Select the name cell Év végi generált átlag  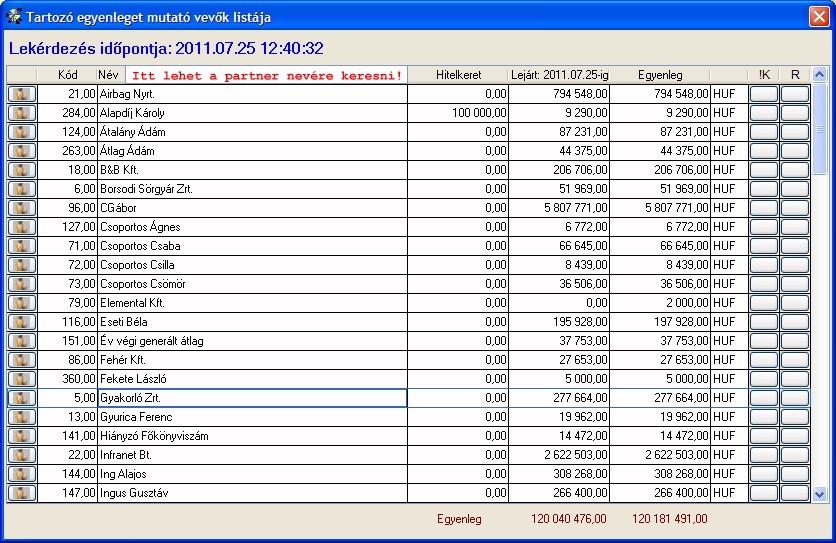click(252, 341)
